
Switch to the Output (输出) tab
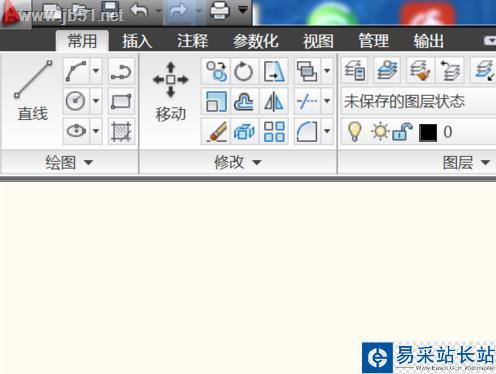[429, 41]
